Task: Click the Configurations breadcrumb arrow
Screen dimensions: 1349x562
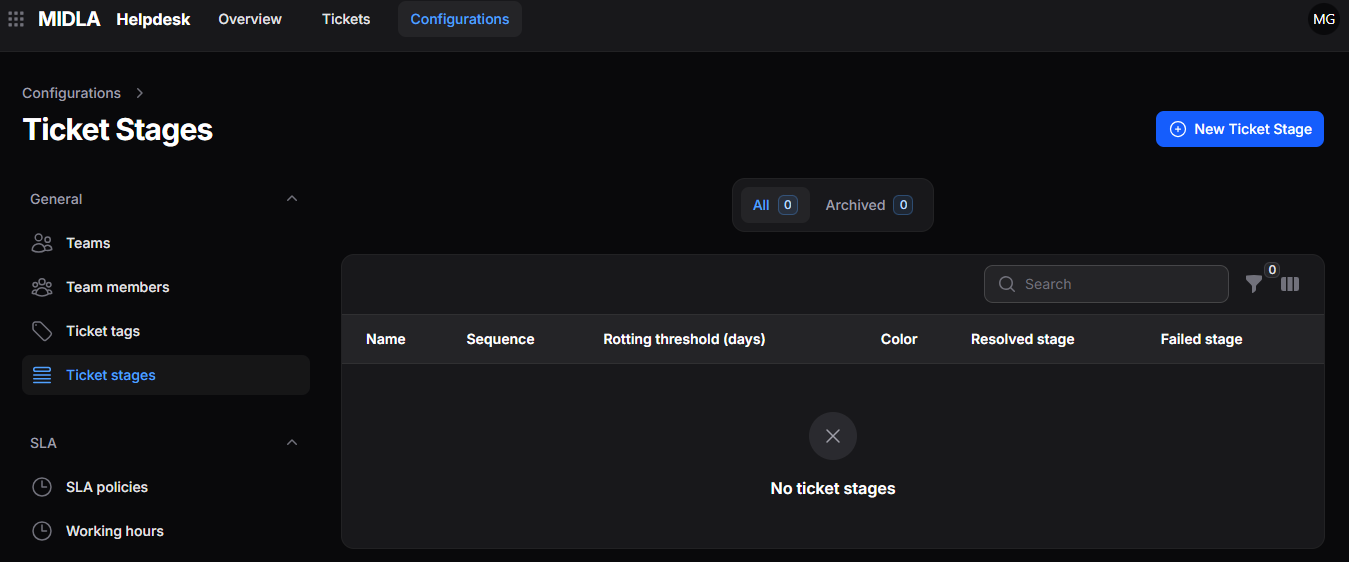Action: (x=140, y=93)
